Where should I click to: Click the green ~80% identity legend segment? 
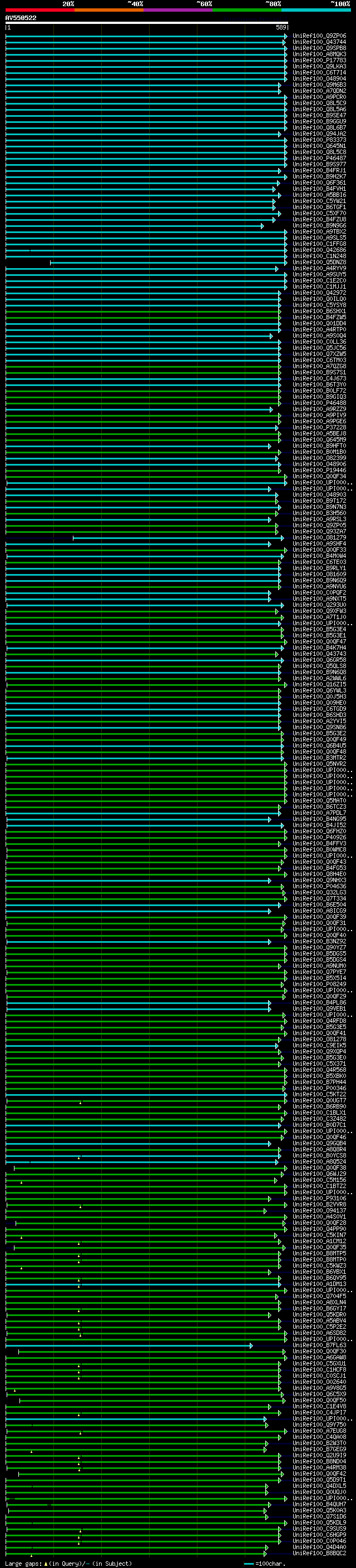point(247,10)
